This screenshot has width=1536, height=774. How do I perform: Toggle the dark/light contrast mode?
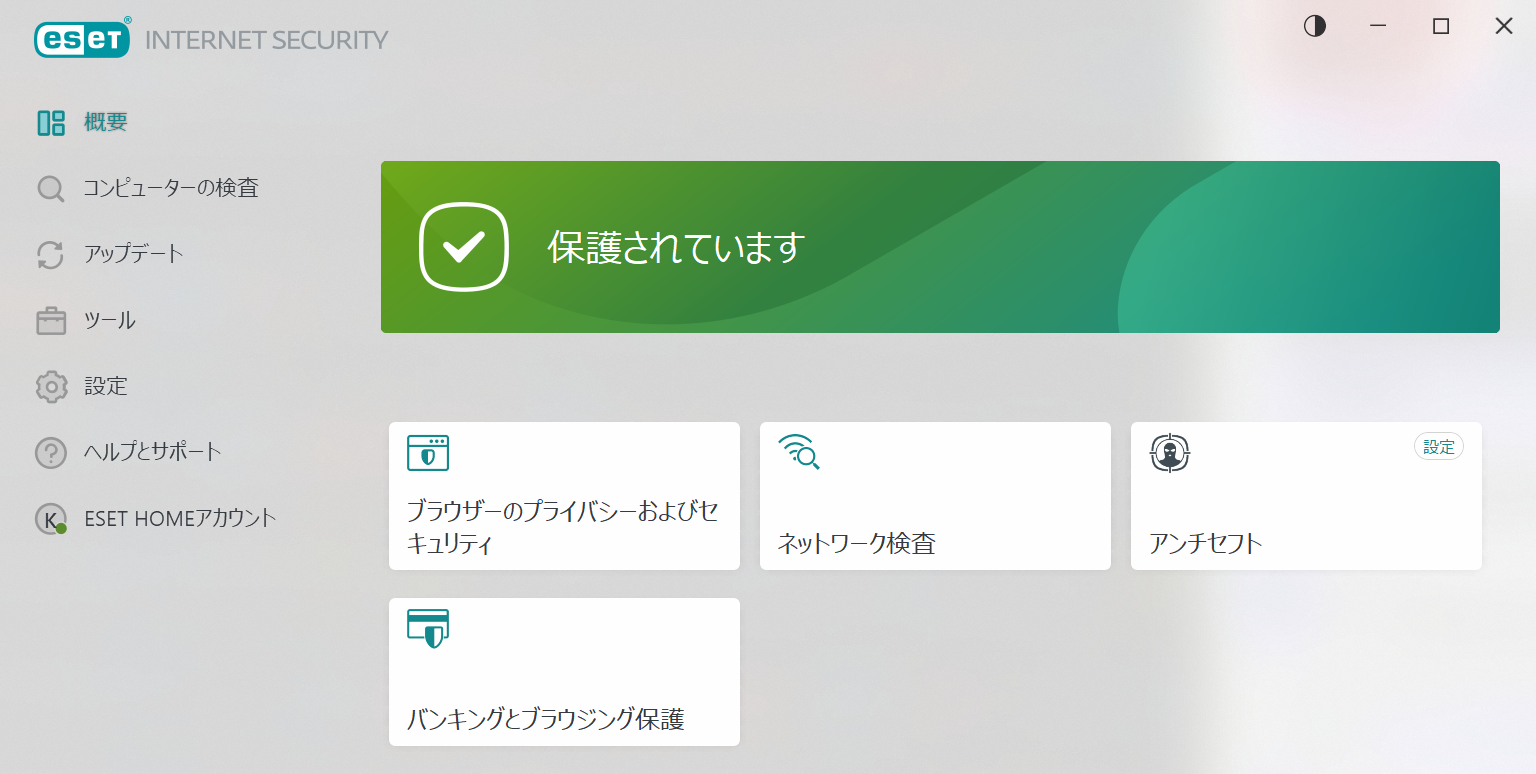point(1314,27)
